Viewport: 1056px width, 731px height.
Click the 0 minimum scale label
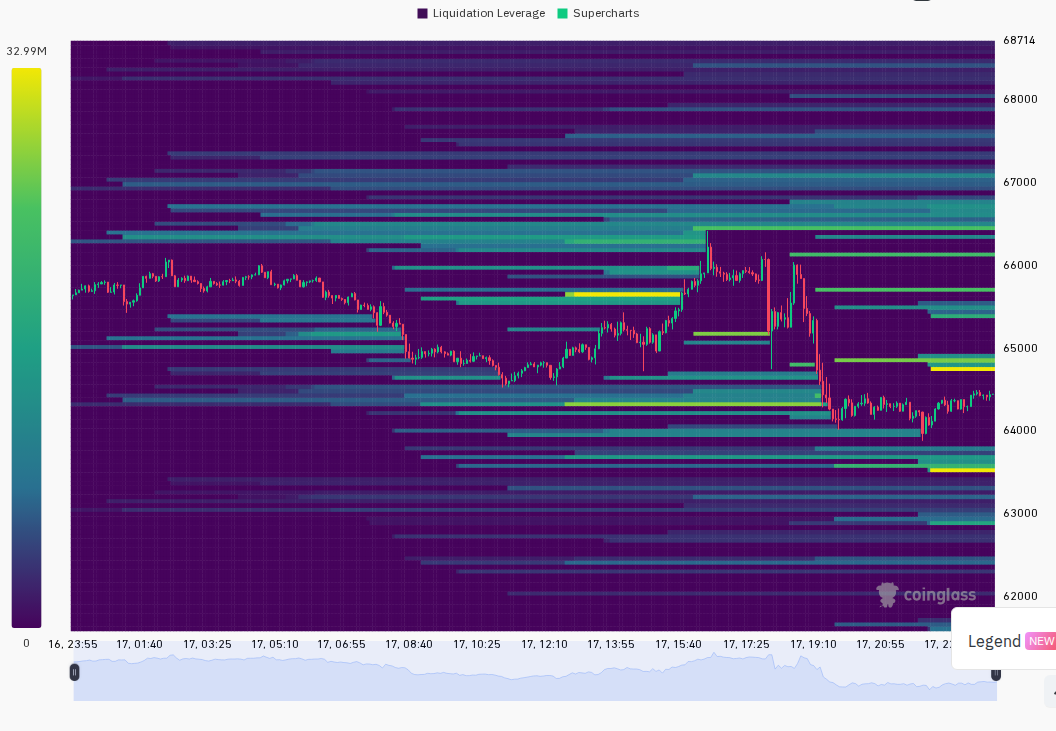pyautogui.click(x=26, y=643)
